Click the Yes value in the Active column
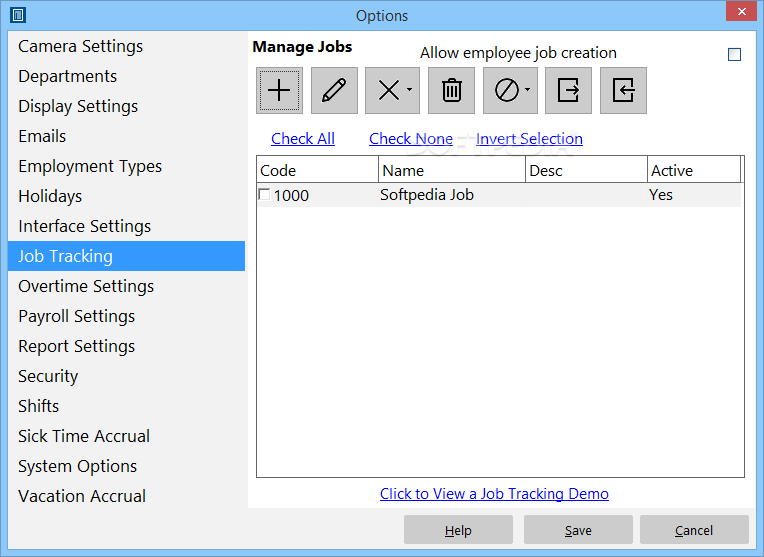The image size is (764, 557). tap(661, 195)
